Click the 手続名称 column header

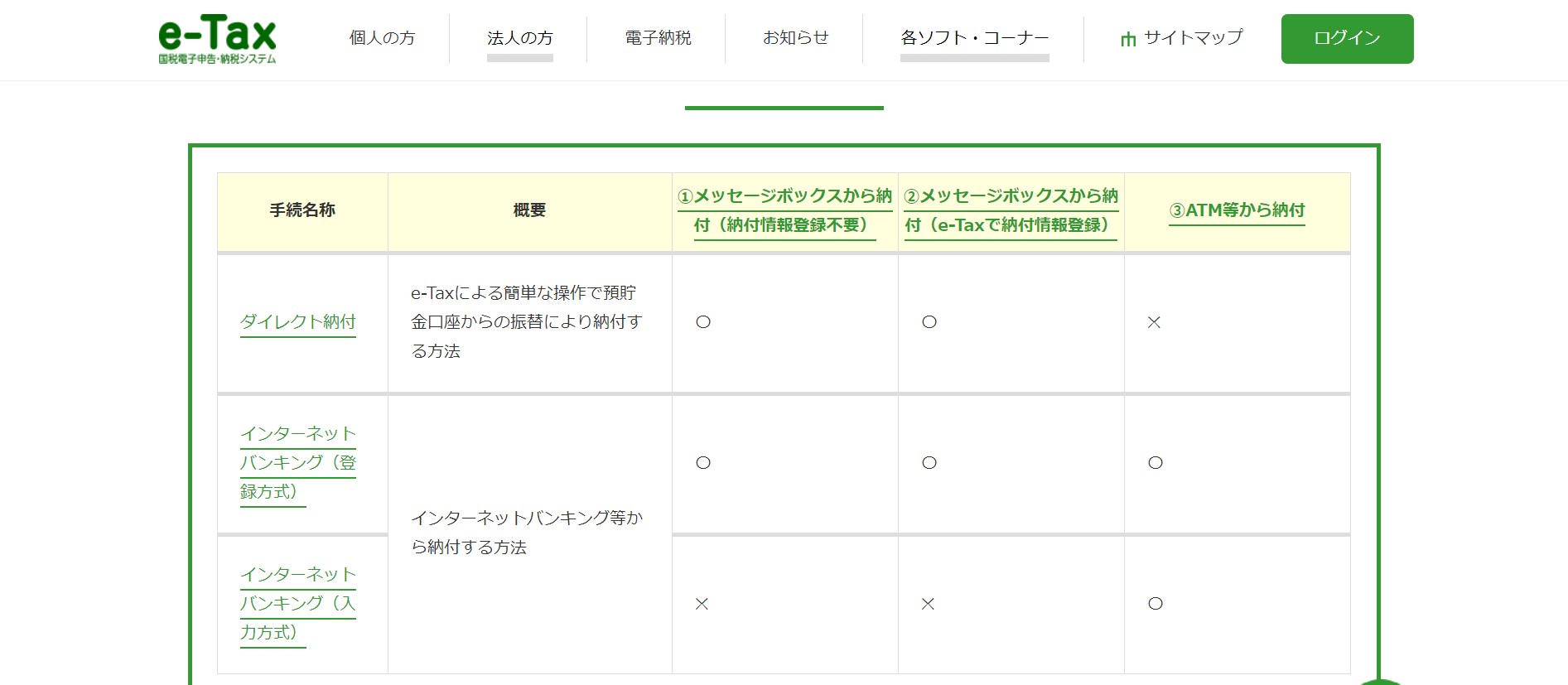point(302,210)
